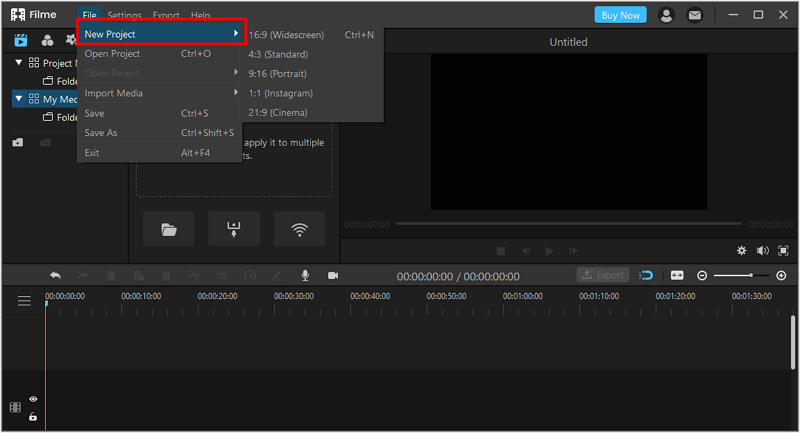800x433 pixels.
Task: Click the microphone voiceover record icon
Action: point(305,275)
